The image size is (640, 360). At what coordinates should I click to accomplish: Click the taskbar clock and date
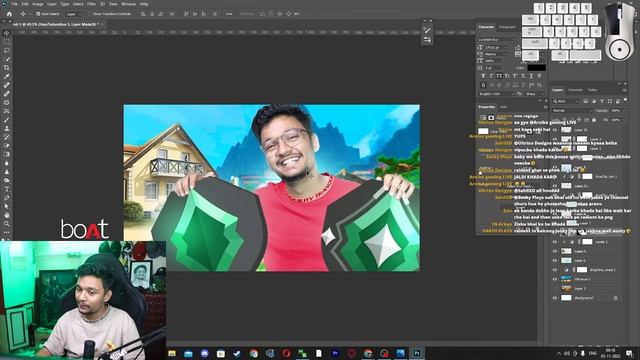pyautogui.click(x=611, y=353)
